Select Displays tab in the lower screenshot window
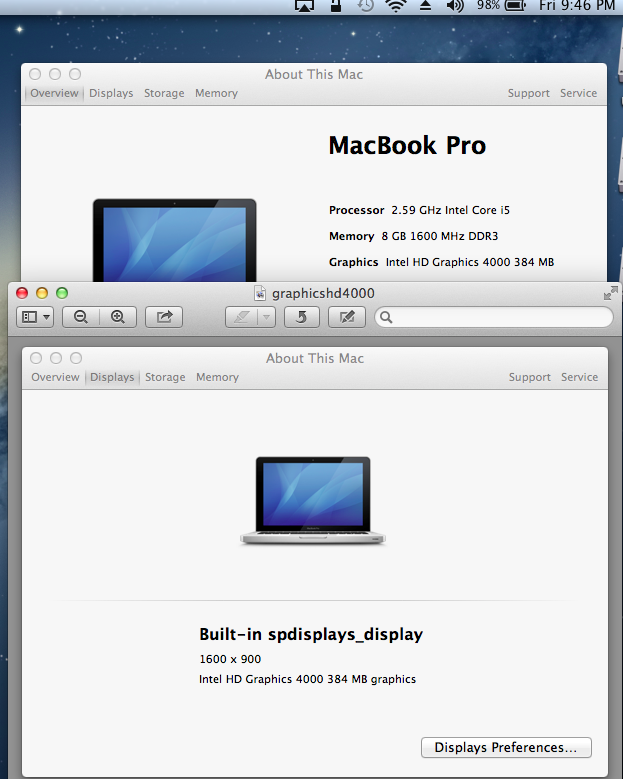Screen dimensions: 623x779 click(x=112, y=377)
